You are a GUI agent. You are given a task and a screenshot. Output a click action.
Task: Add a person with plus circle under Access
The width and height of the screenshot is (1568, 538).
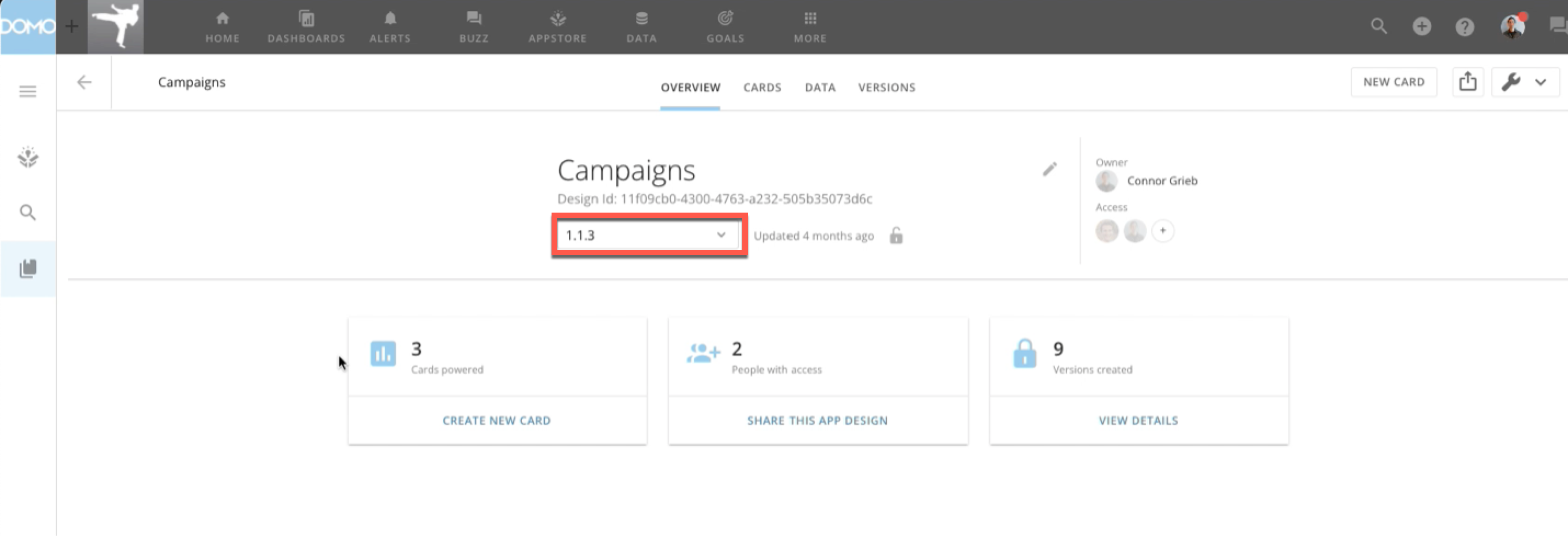click(x=1163, y=231)
